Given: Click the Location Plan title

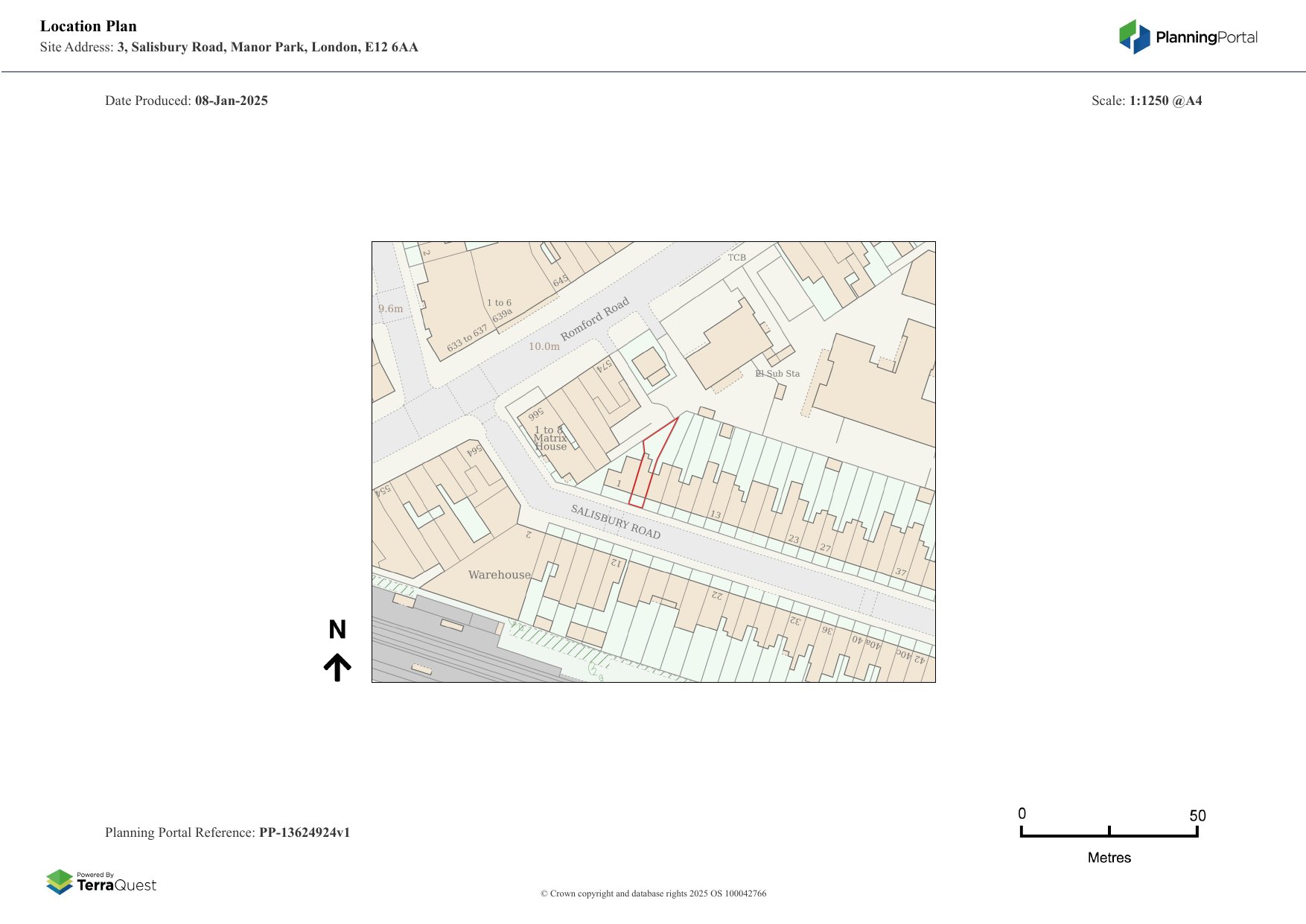Looking at the screenshot, I should point(89,26).
